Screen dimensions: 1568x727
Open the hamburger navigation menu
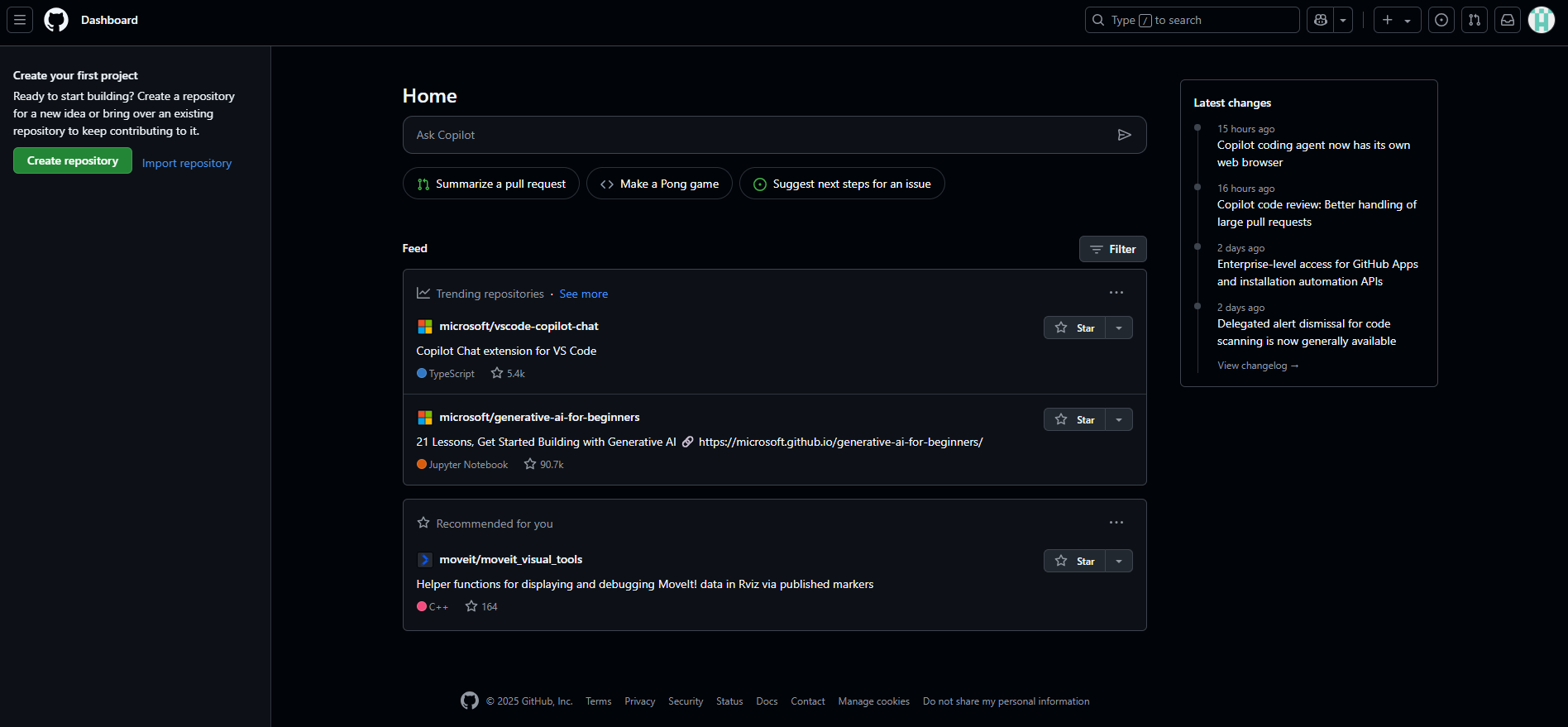20,20
